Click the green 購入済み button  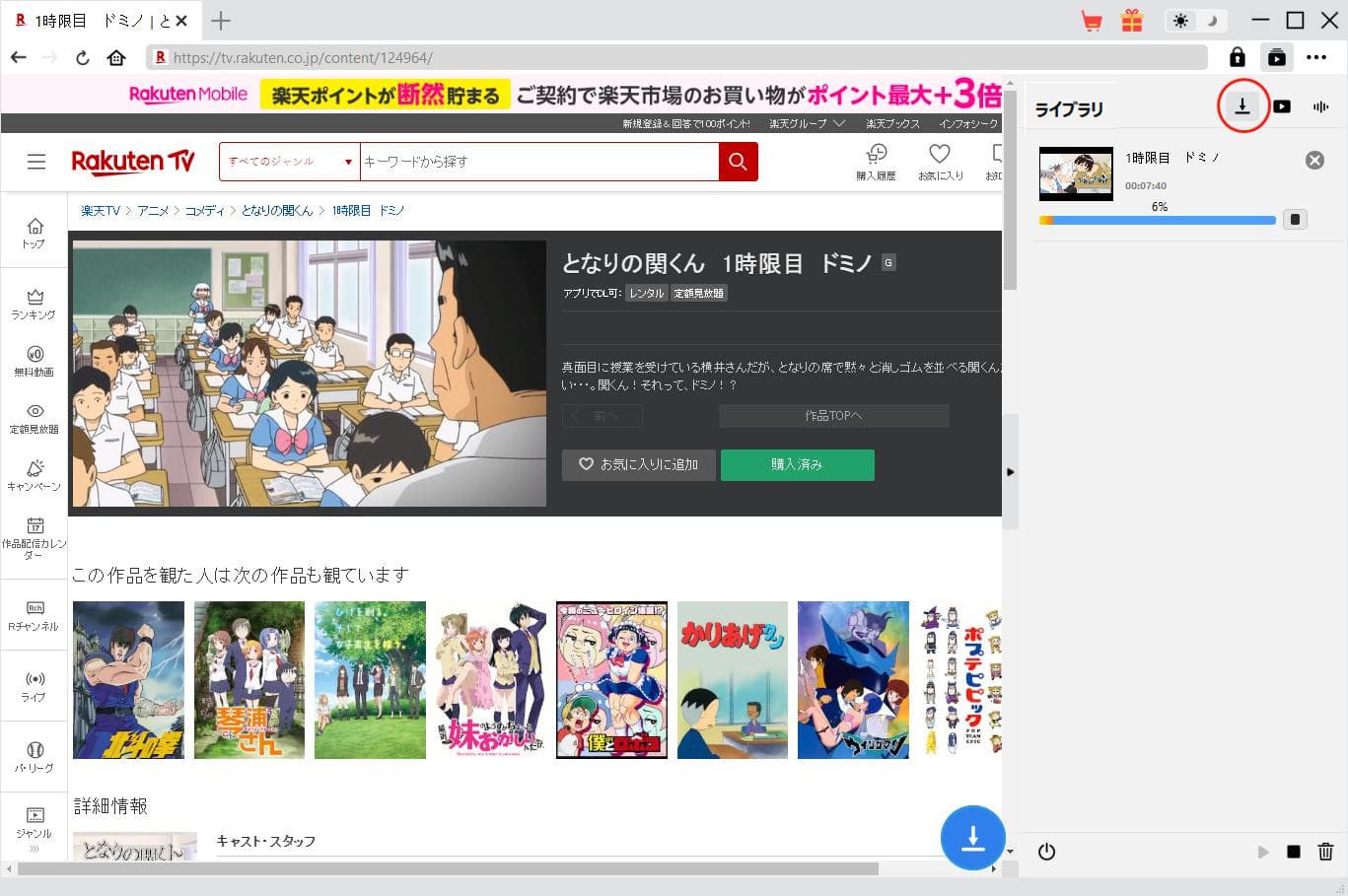click(797, 464)
